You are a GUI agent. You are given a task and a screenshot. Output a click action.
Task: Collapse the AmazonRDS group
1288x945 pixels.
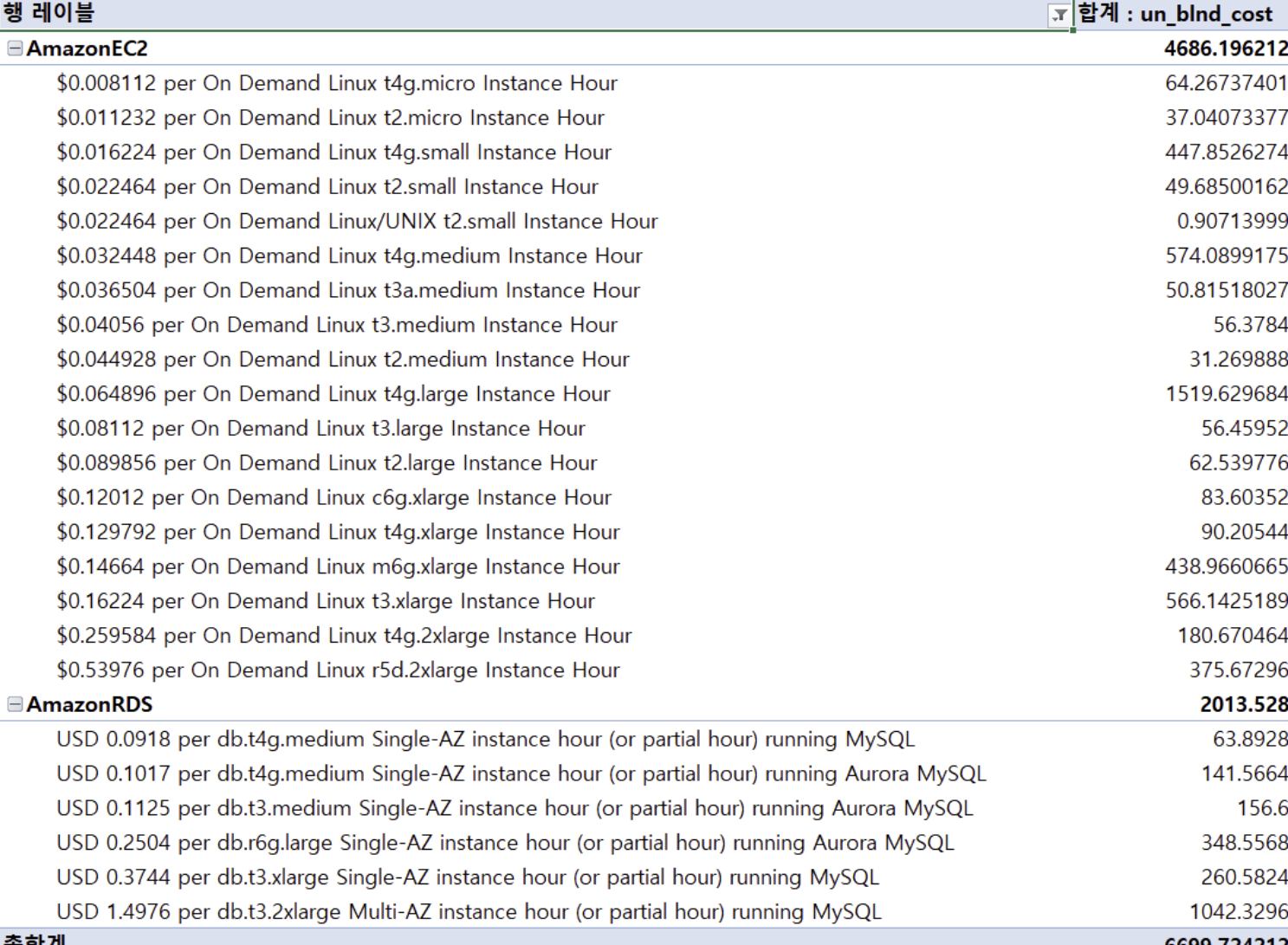15,704
